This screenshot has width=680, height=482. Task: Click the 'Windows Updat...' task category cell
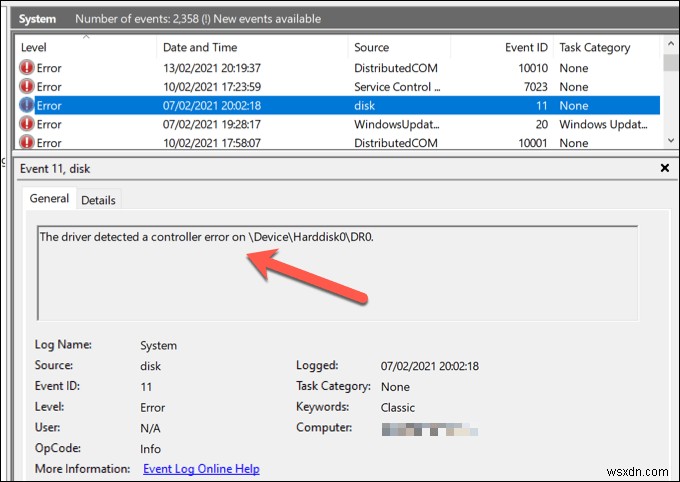[603, 125]
